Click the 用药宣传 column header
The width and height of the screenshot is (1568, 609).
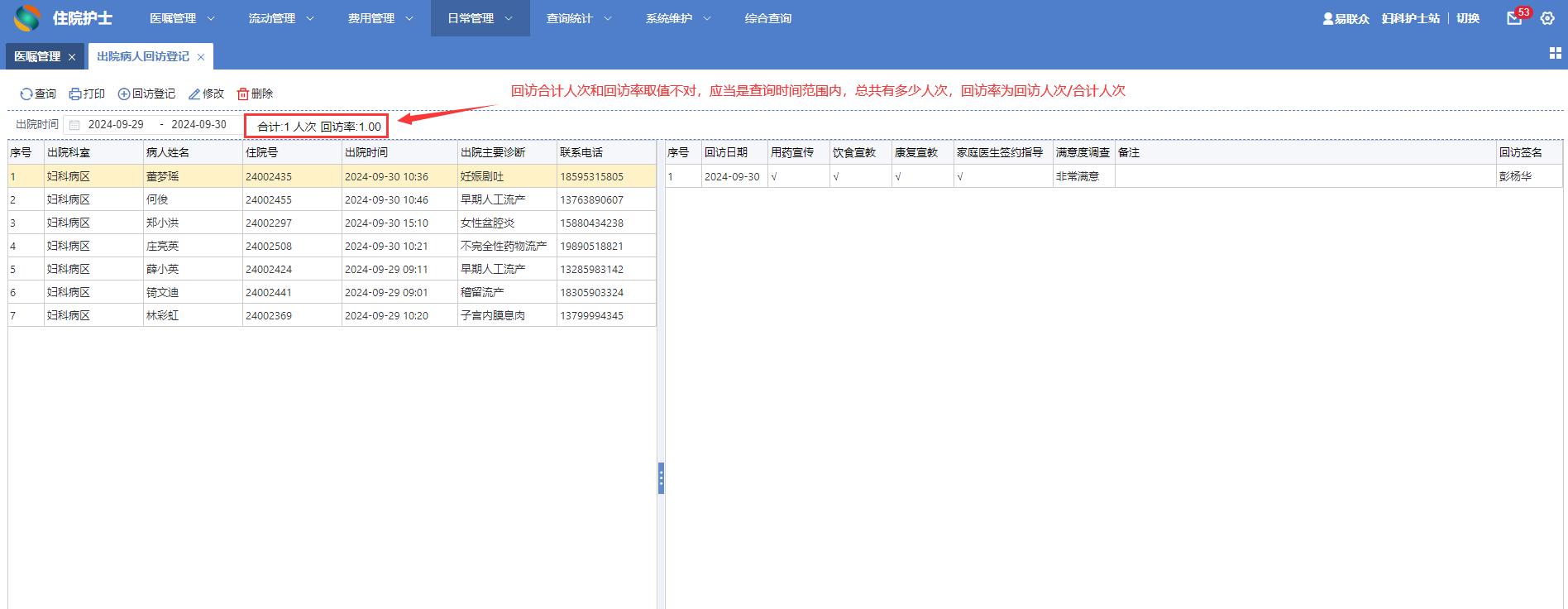(798, 153)
